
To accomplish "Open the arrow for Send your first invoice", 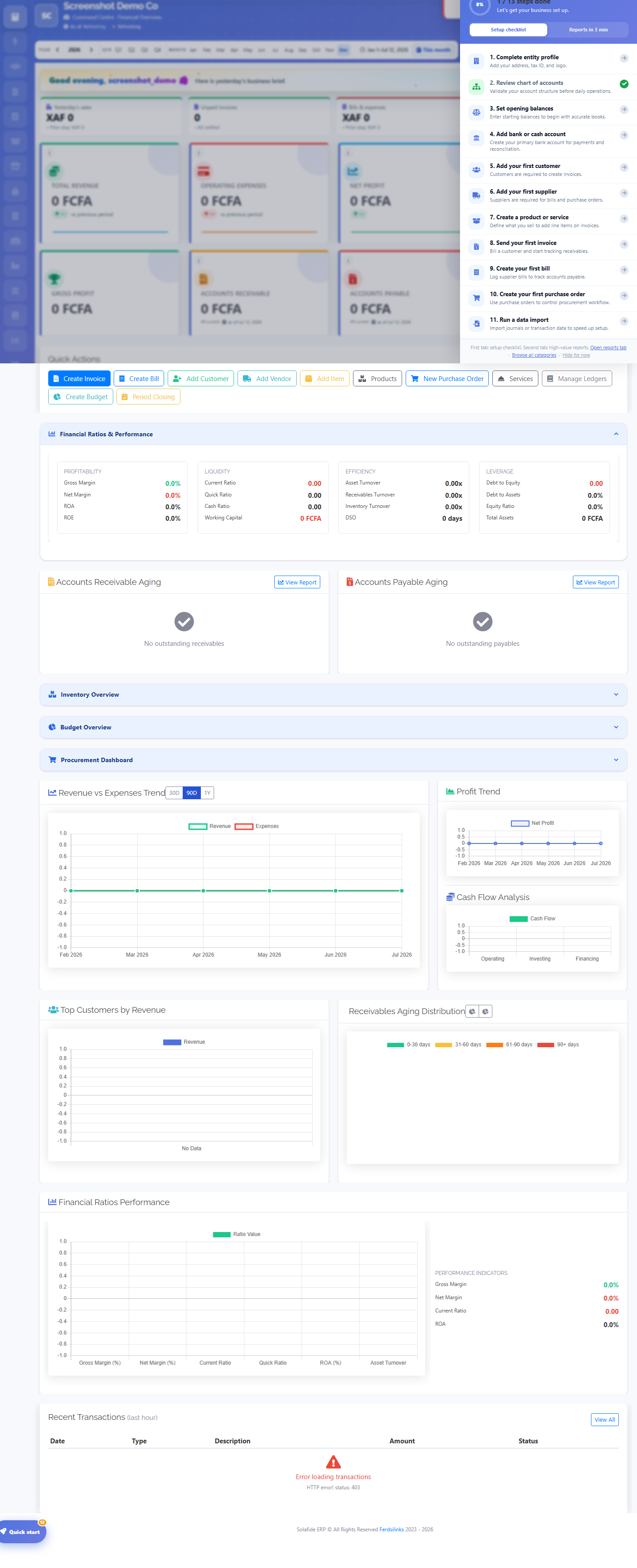I will click(624, 244).
